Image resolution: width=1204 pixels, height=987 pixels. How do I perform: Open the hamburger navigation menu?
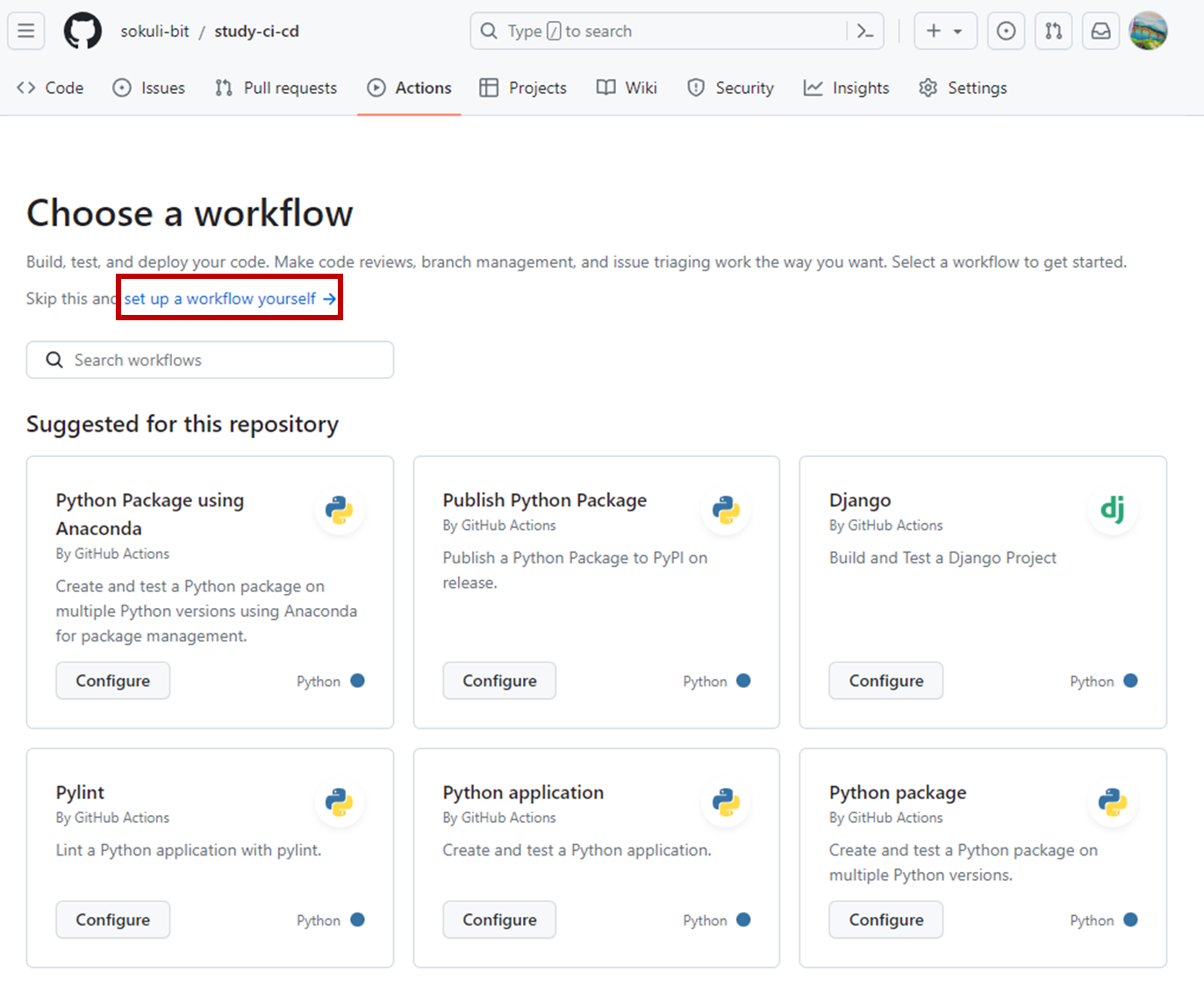[26, 31]
